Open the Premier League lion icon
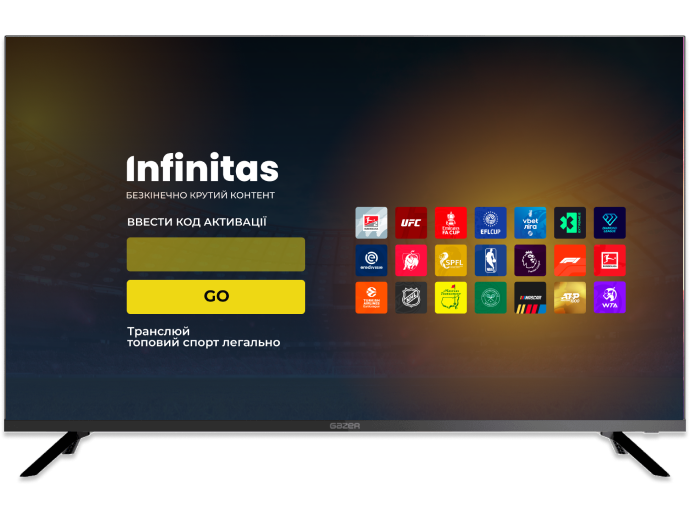 click(530, 260)
